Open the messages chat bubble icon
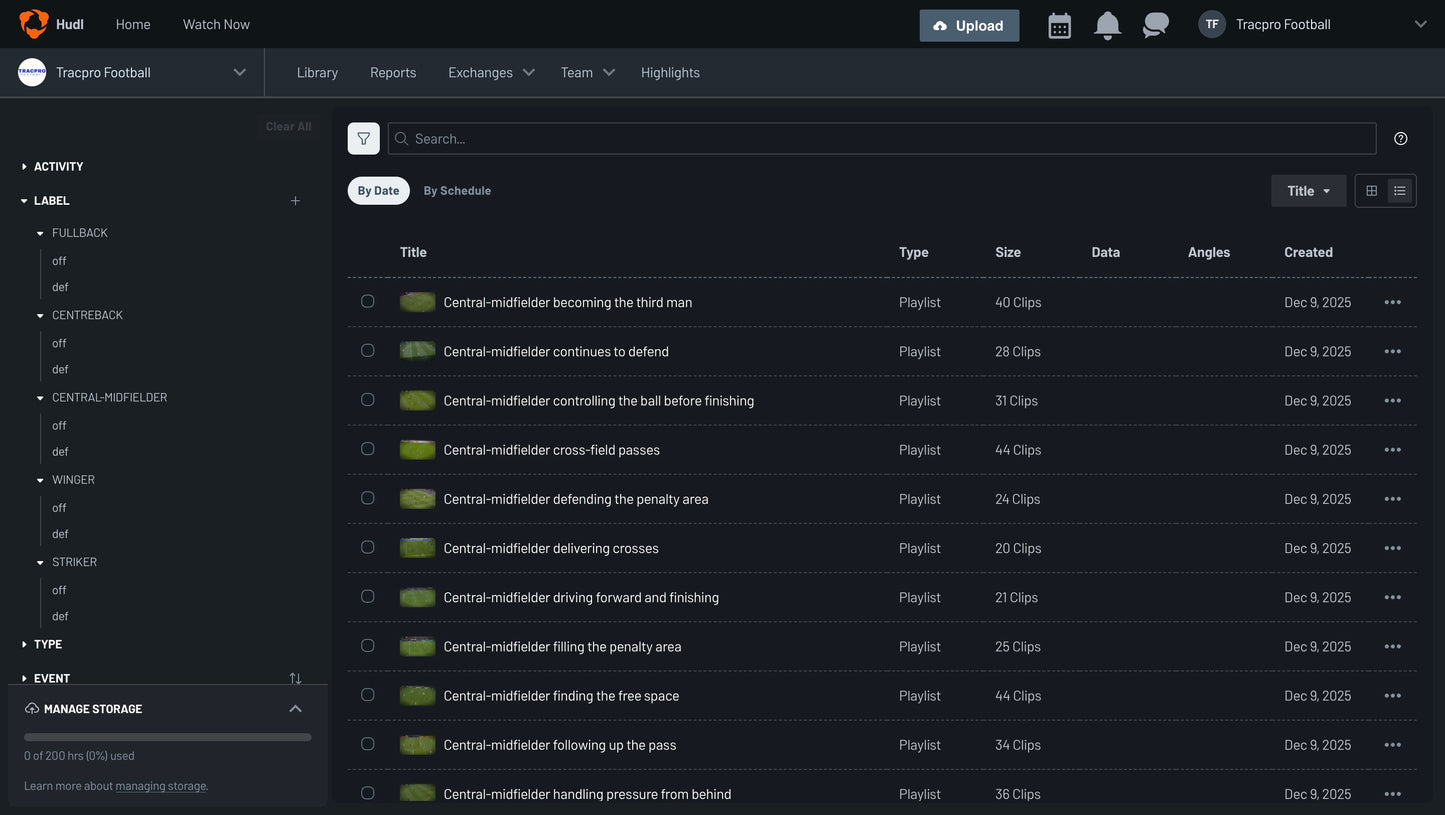Image resolution: width=1445 pixels, height=815 pixels. (x=1155, y=25)
